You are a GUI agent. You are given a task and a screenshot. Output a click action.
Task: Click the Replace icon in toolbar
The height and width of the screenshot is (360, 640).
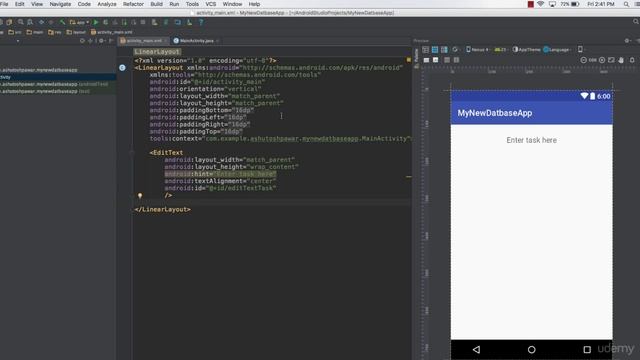pos(29,22)
